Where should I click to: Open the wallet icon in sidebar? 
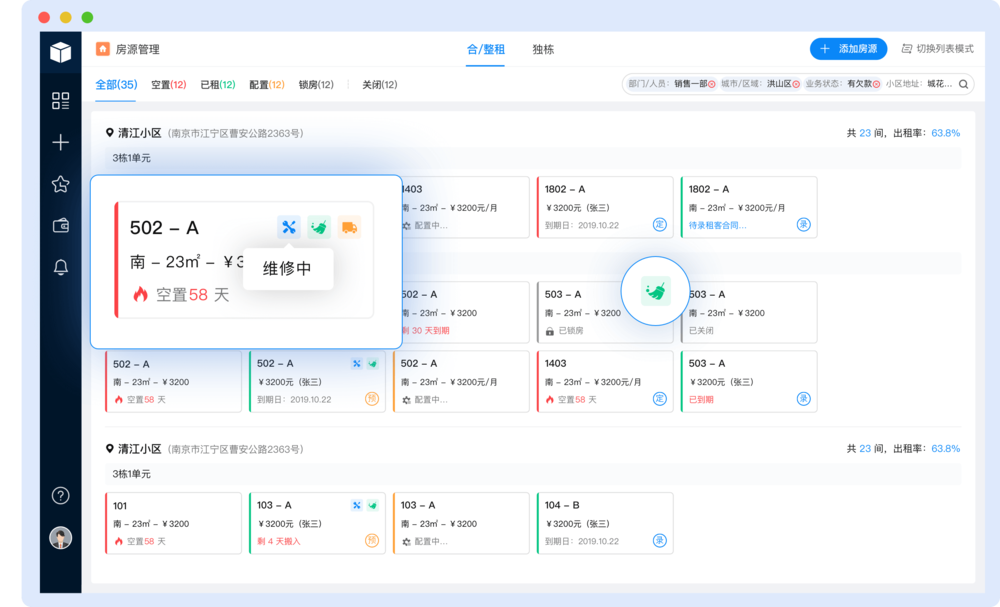[61, 225]
